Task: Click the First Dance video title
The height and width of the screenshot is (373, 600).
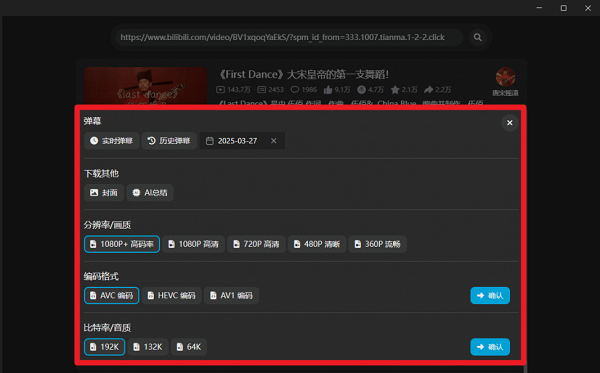Action: 303,74
